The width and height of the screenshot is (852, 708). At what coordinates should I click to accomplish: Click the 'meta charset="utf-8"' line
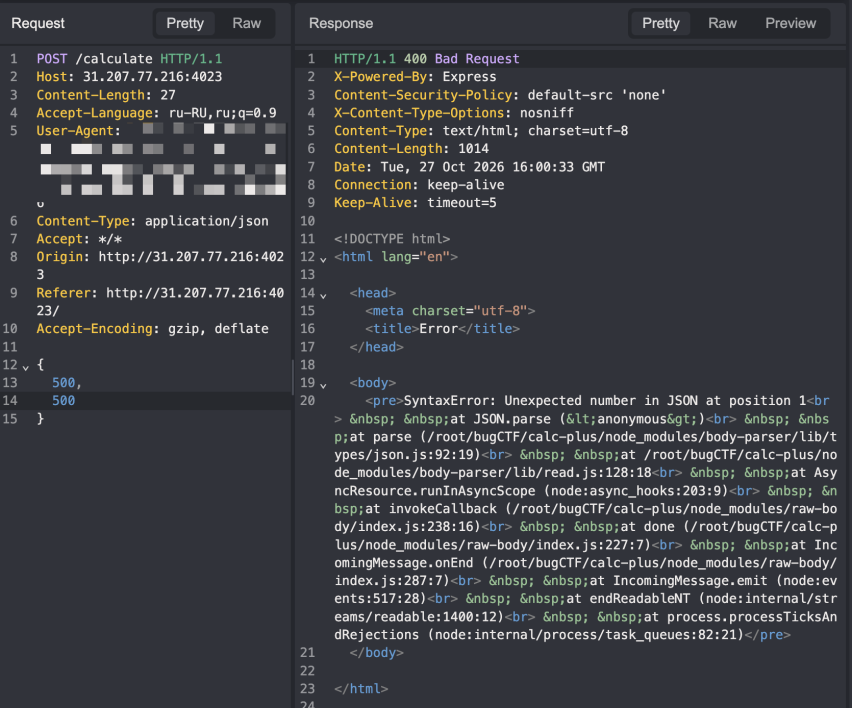click(x=450, y=311)
